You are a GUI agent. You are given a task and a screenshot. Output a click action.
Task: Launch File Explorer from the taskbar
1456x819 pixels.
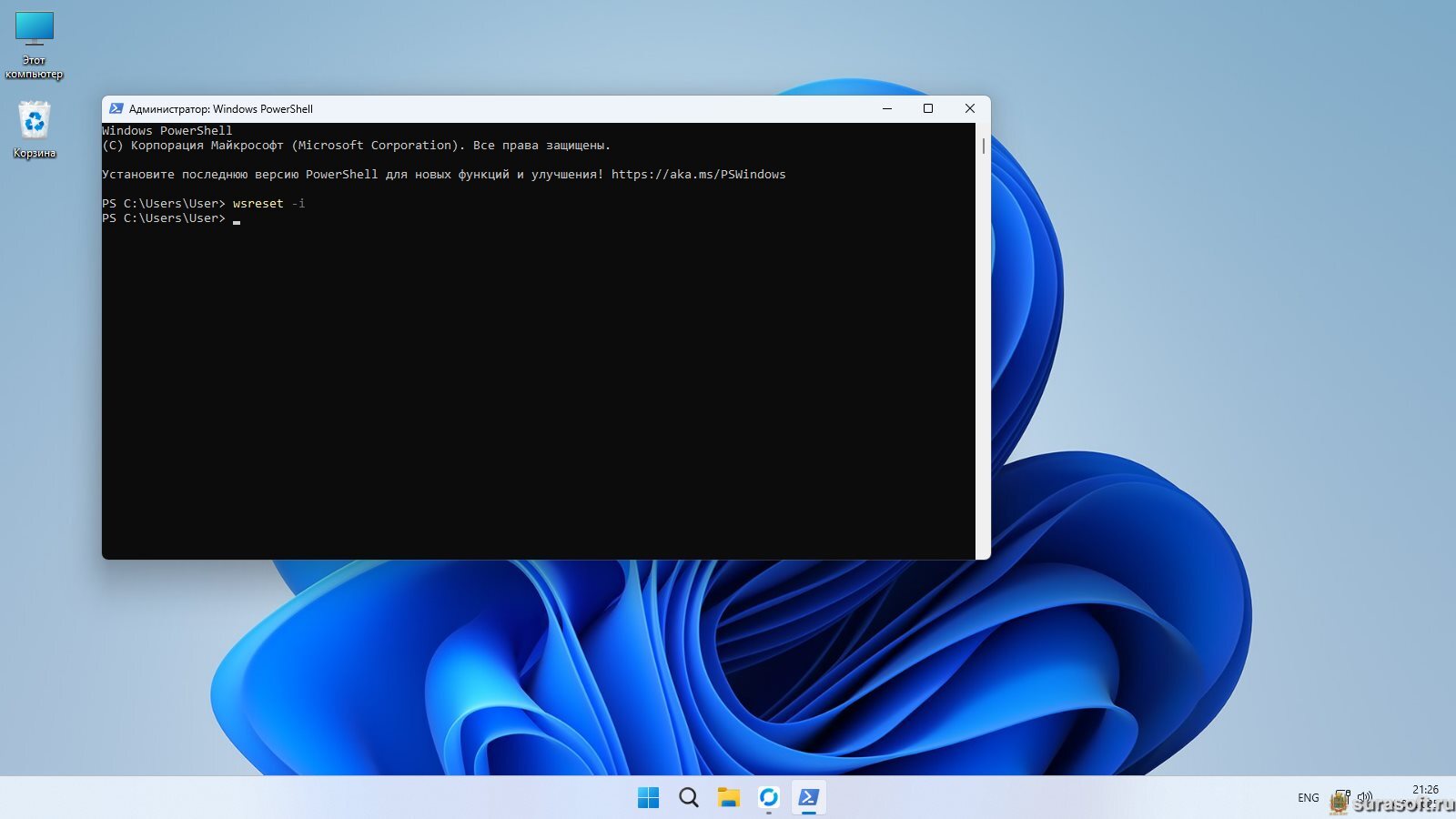(728, 798)
